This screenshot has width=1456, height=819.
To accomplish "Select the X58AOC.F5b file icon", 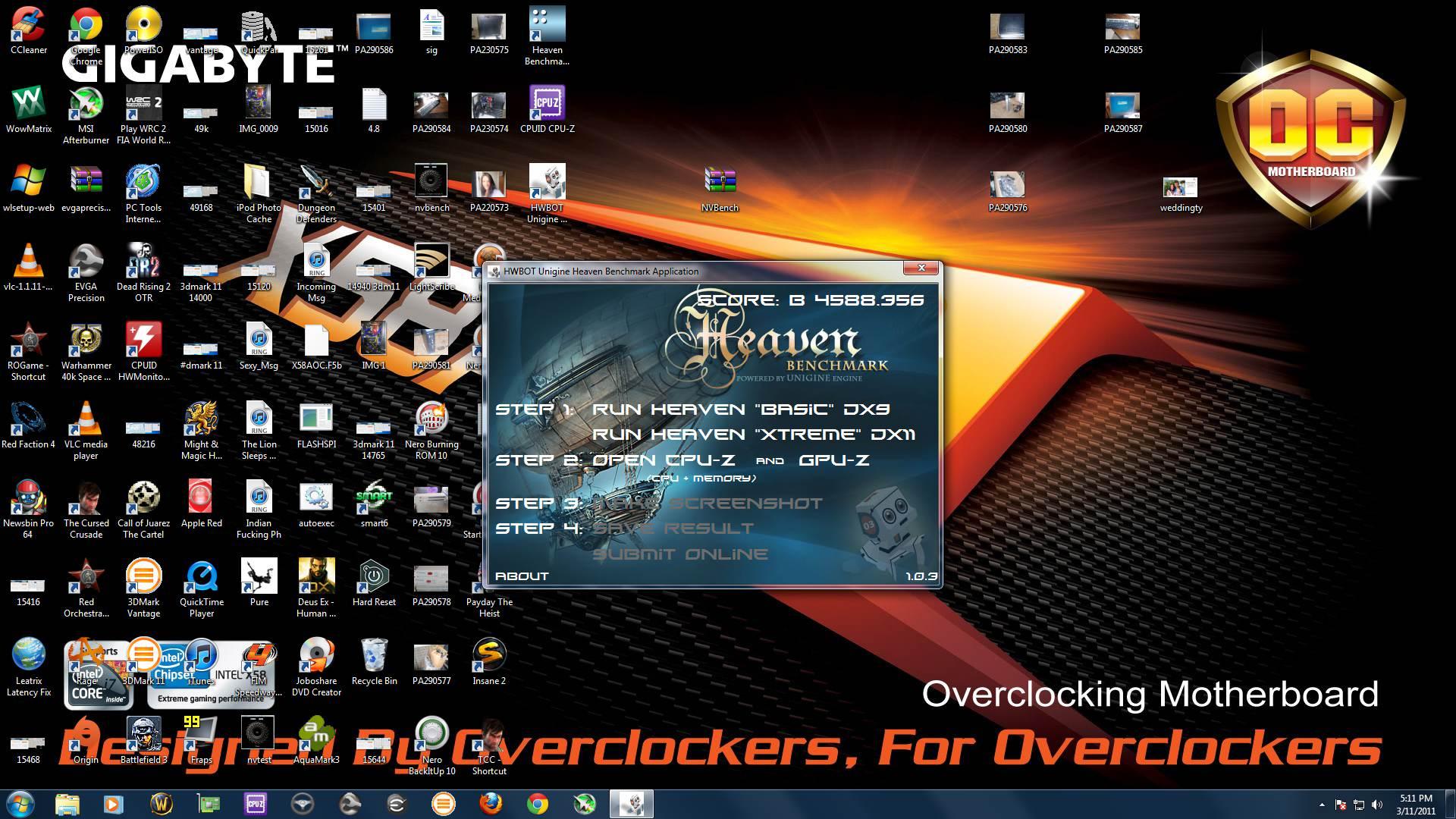I will click(316, 347).
